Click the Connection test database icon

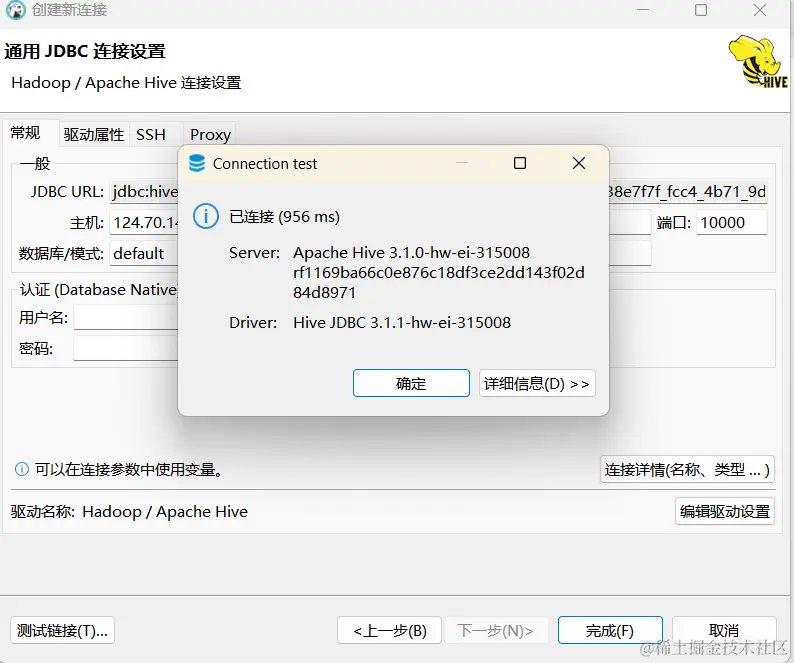pyautogui.click(x=196, y=164)
